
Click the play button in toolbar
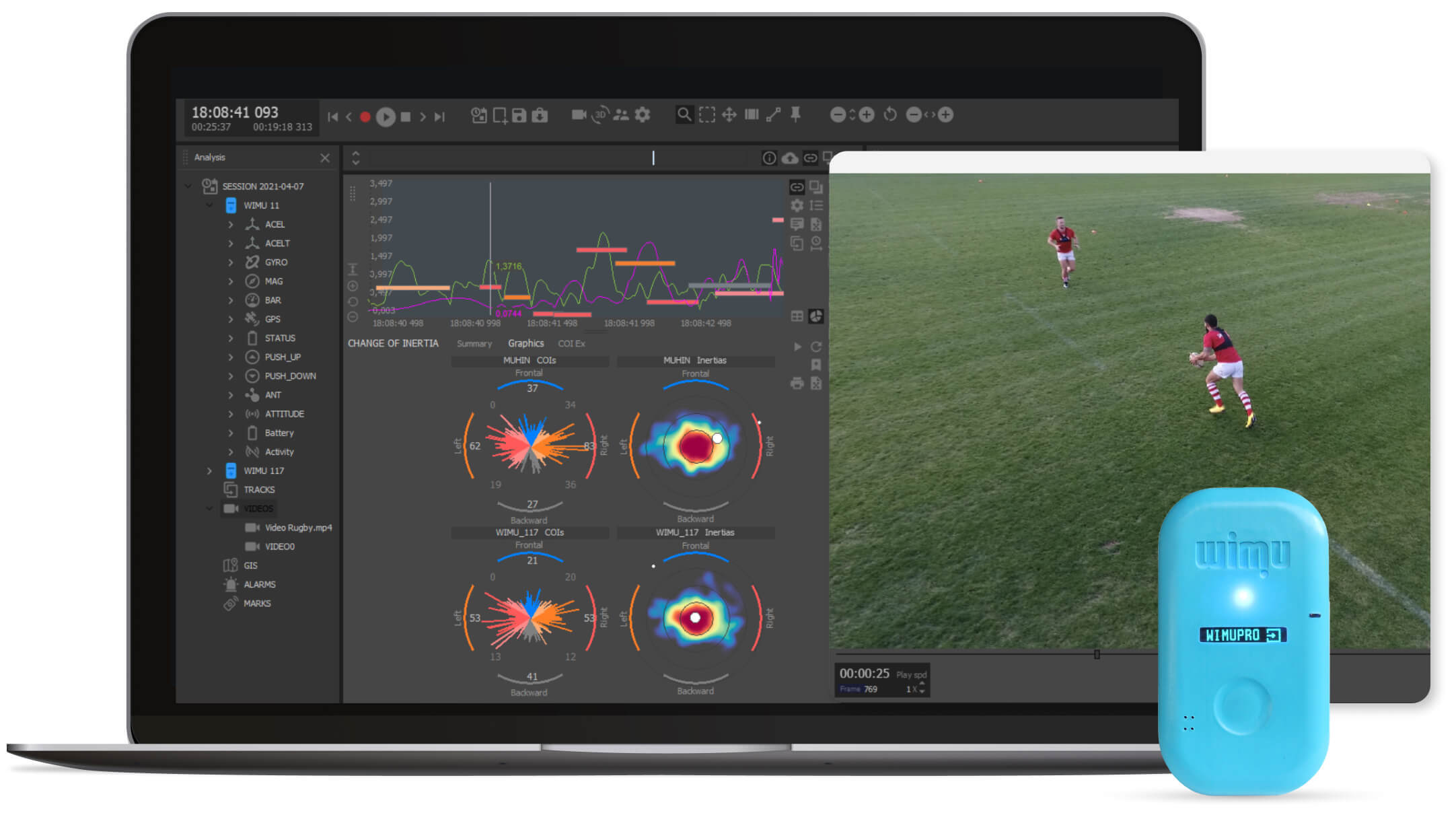click(386, 117)
